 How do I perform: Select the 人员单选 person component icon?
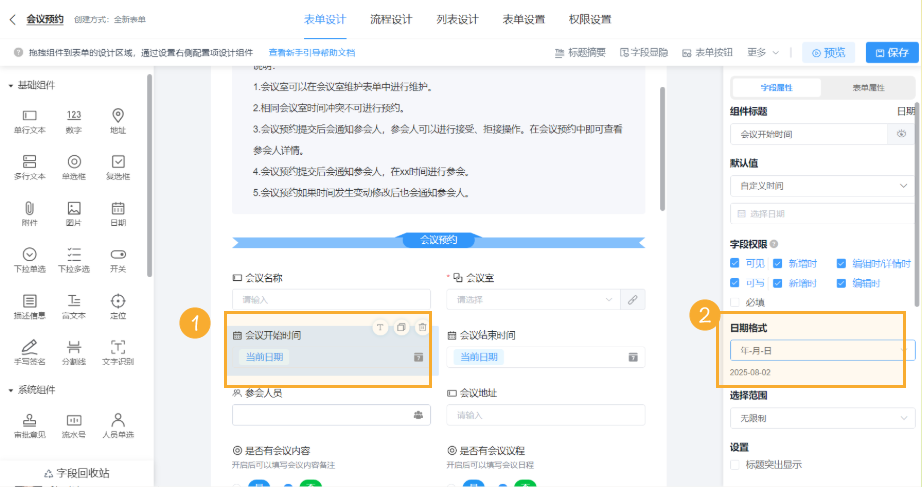point(118,420)
